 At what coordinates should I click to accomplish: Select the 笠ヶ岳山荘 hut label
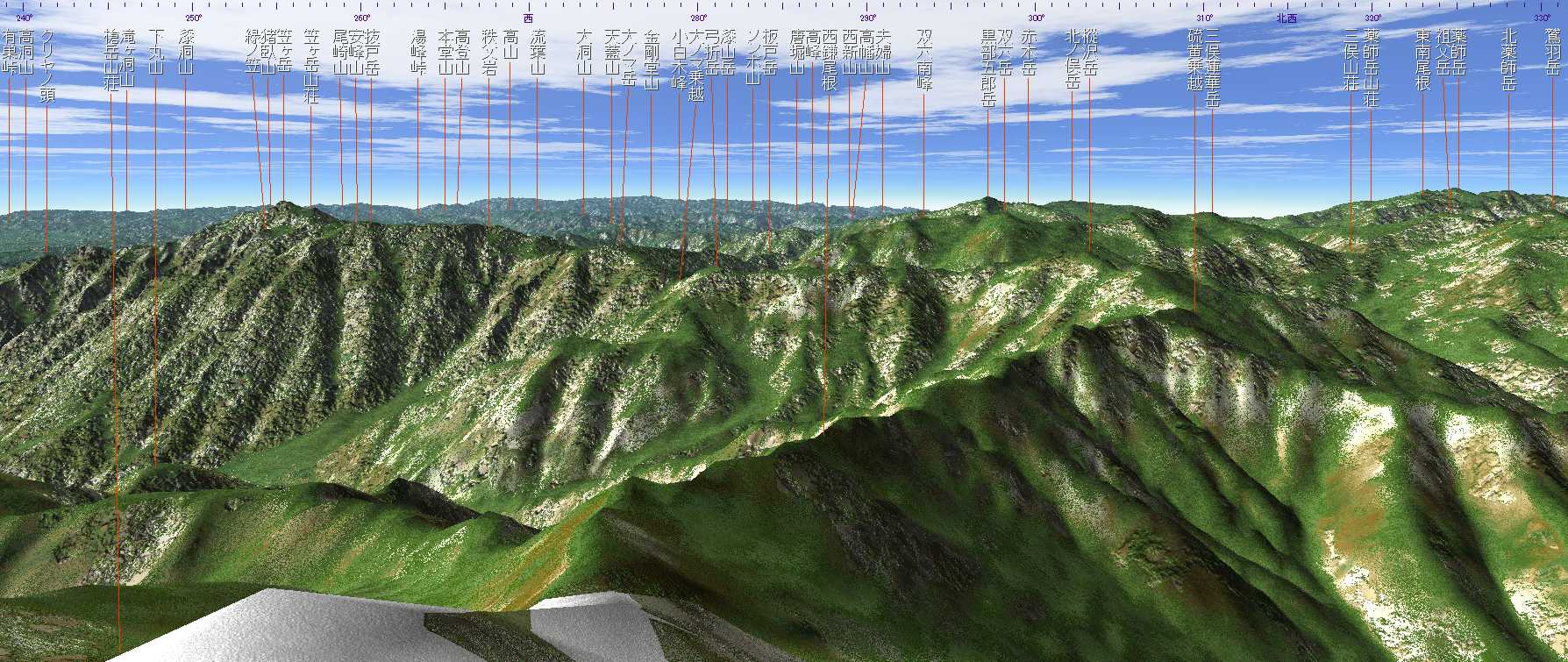[x=311, y=66]
